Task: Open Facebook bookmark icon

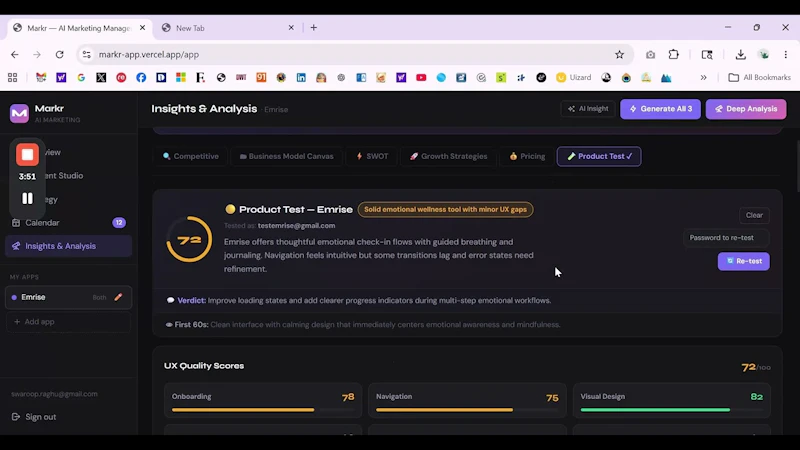Action: click(x=141, y=78)
